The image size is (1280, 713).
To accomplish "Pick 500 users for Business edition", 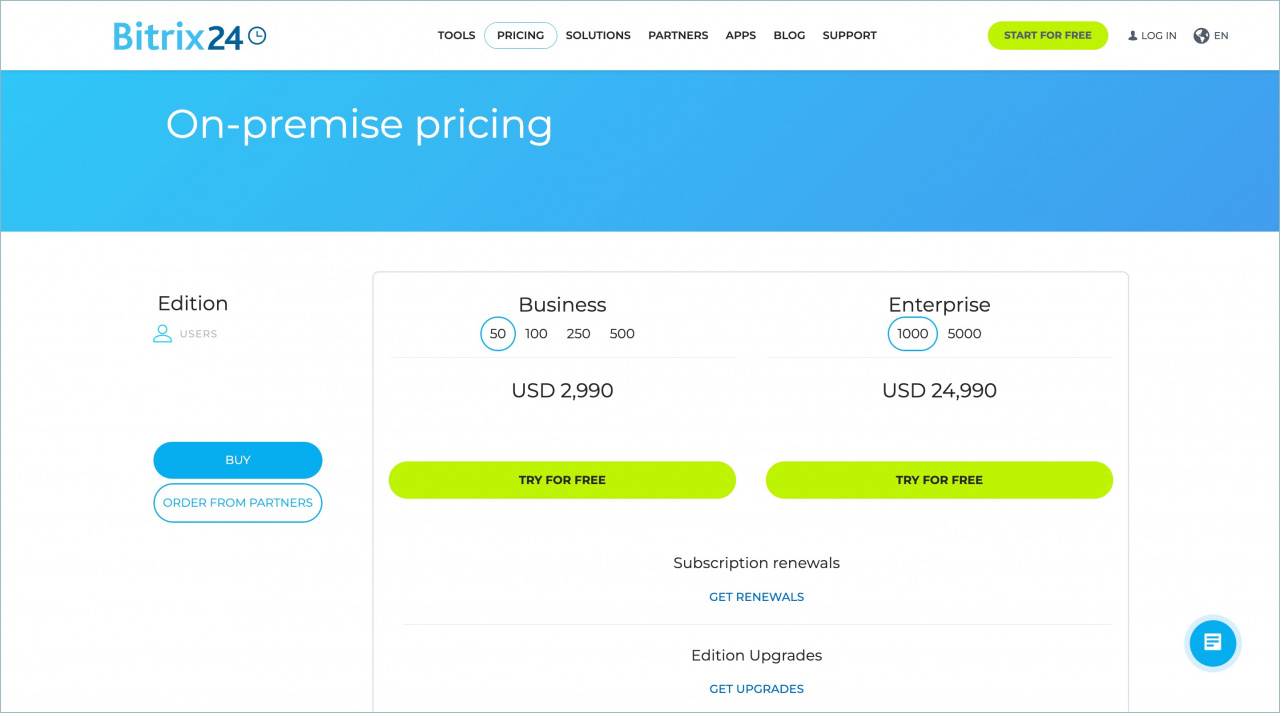I will click(622, 334).
